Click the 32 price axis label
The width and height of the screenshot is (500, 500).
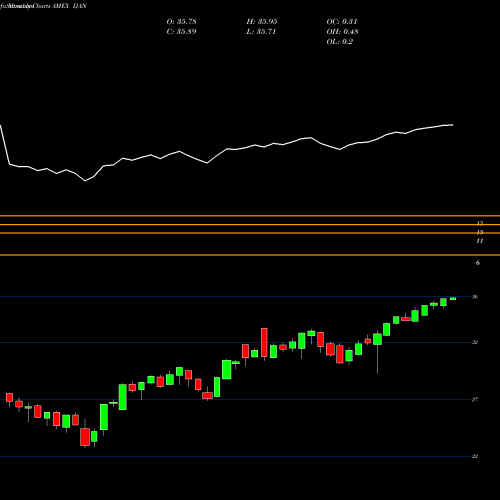point(475,342)
